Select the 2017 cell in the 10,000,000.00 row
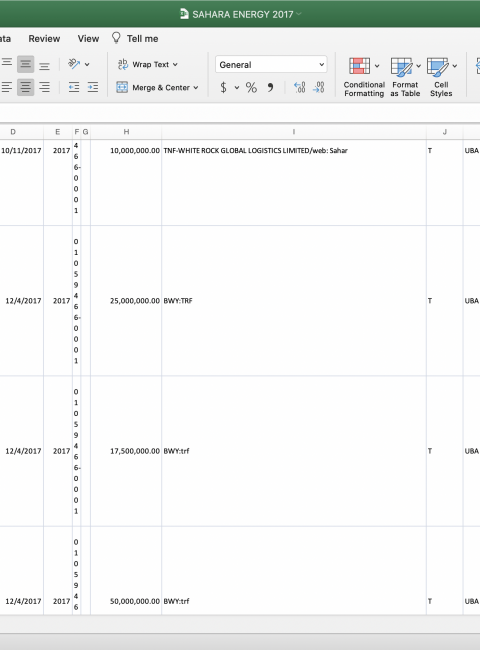The width and height of the screenshot is (480, 650). click(58, 183)
